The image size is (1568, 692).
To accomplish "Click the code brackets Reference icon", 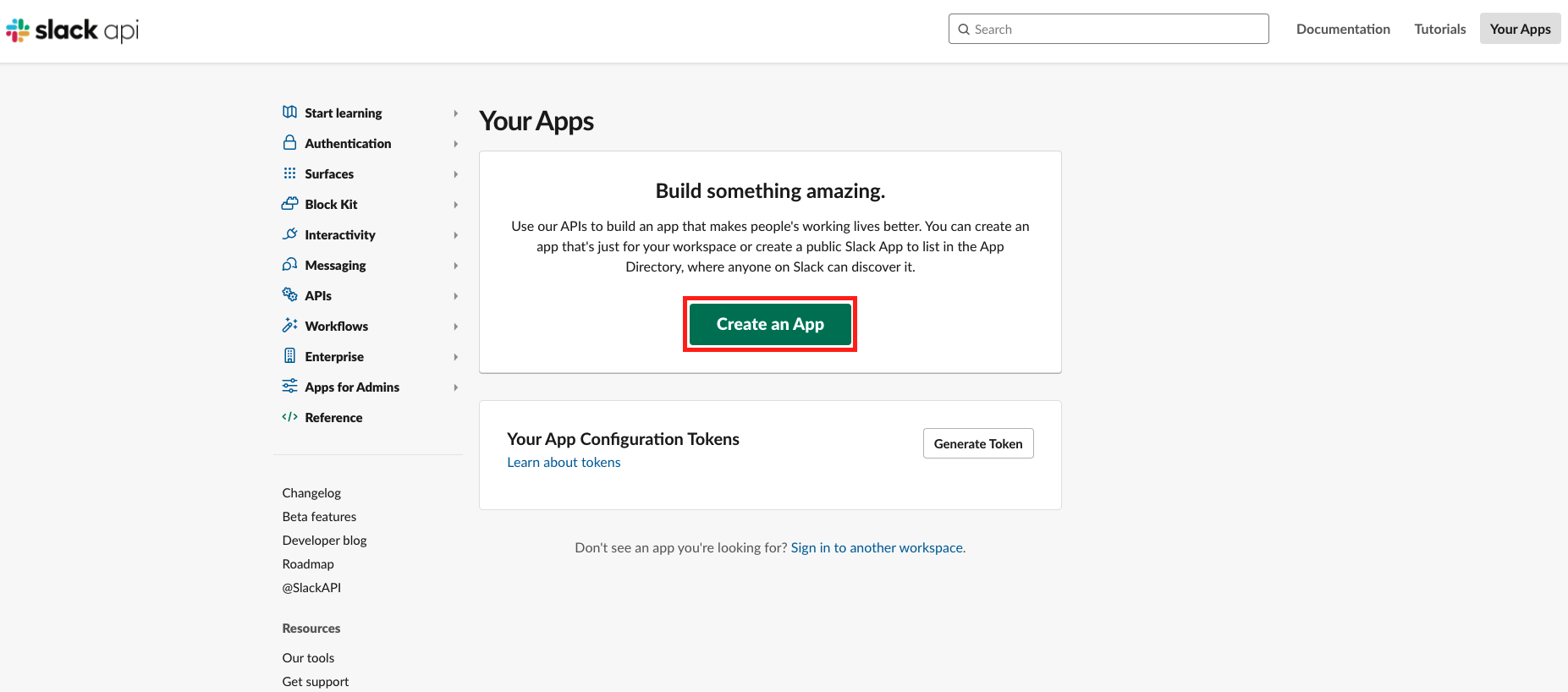I will (289, 417).
